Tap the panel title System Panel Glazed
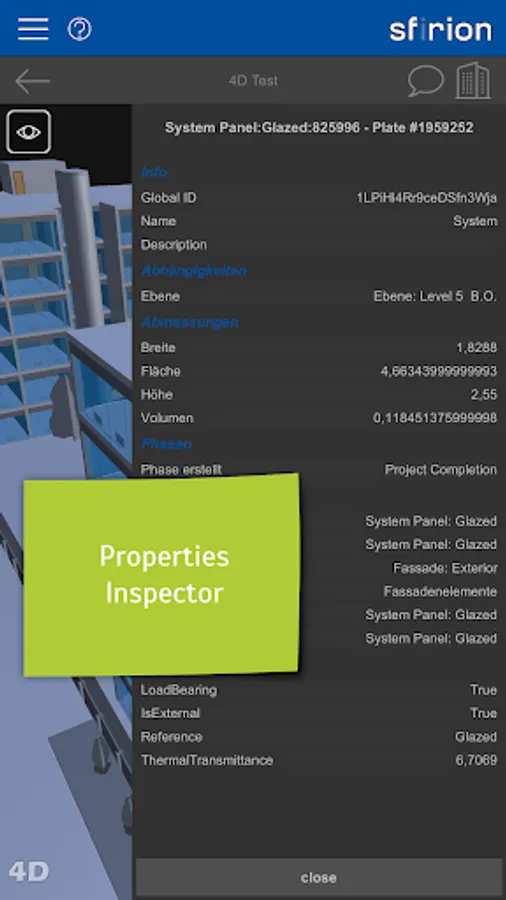506x900 pixels. [319, 127]
